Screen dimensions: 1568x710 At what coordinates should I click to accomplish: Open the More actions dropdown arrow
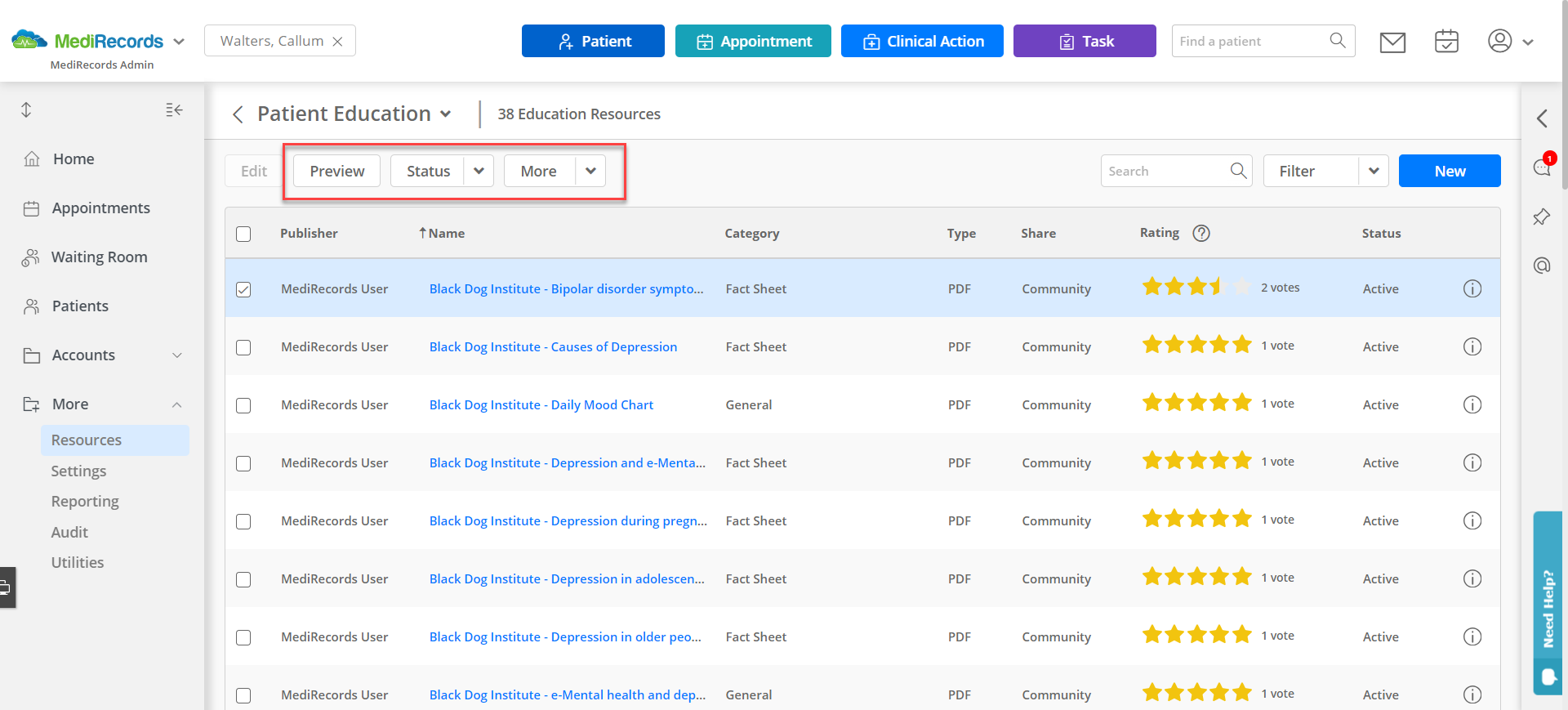[590, 171]
